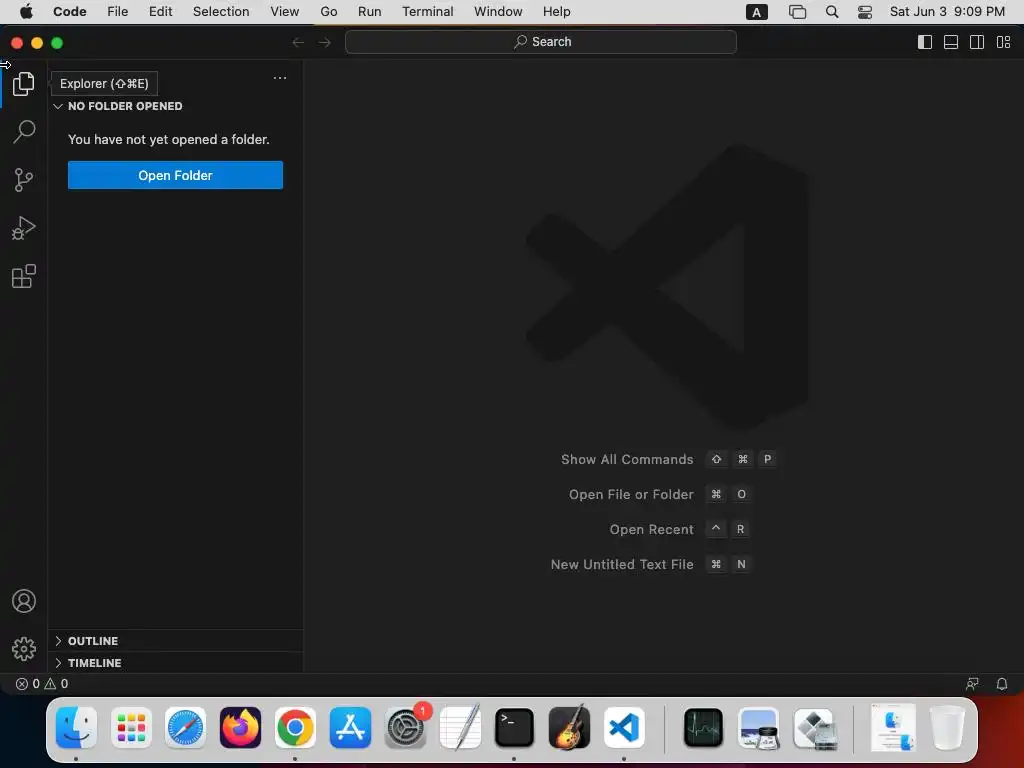Open Terminal from the Dock
Screen dimensions: 1024x768
[514, 727]
